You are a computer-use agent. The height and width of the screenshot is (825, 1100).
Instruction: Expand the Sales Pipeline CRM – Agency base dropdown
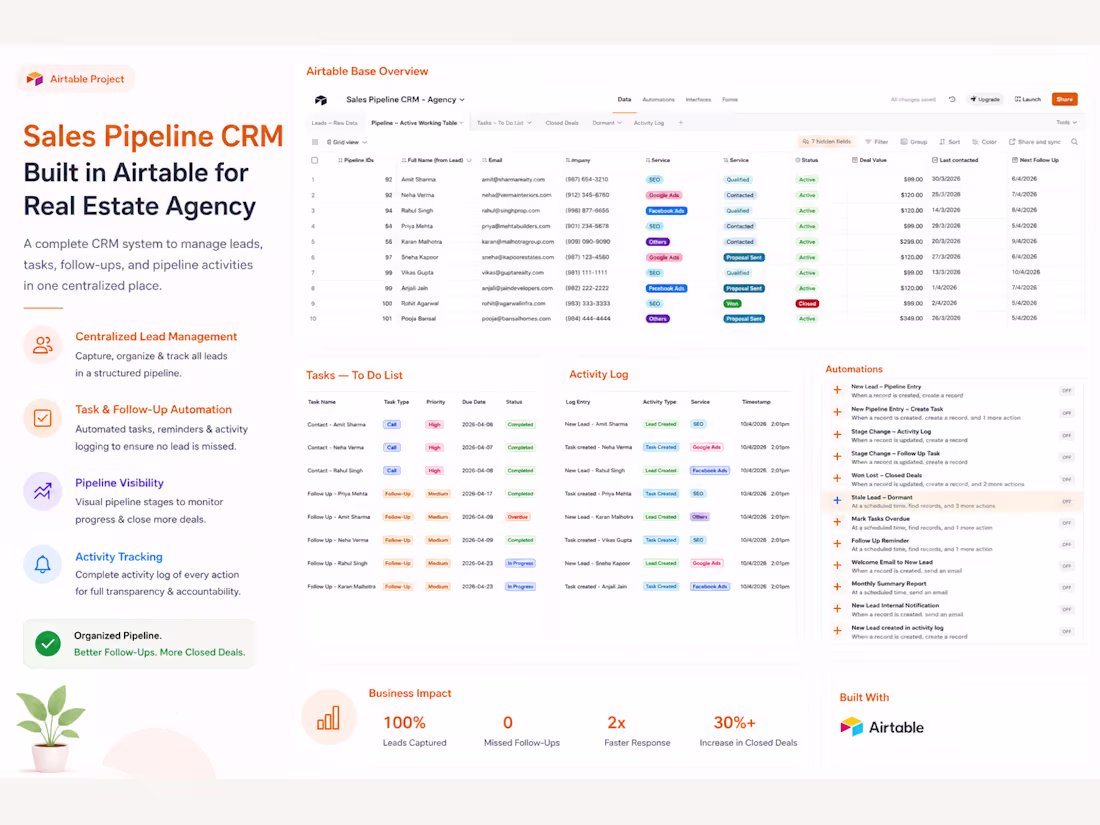pyautogui.click(x=462, y=100)
